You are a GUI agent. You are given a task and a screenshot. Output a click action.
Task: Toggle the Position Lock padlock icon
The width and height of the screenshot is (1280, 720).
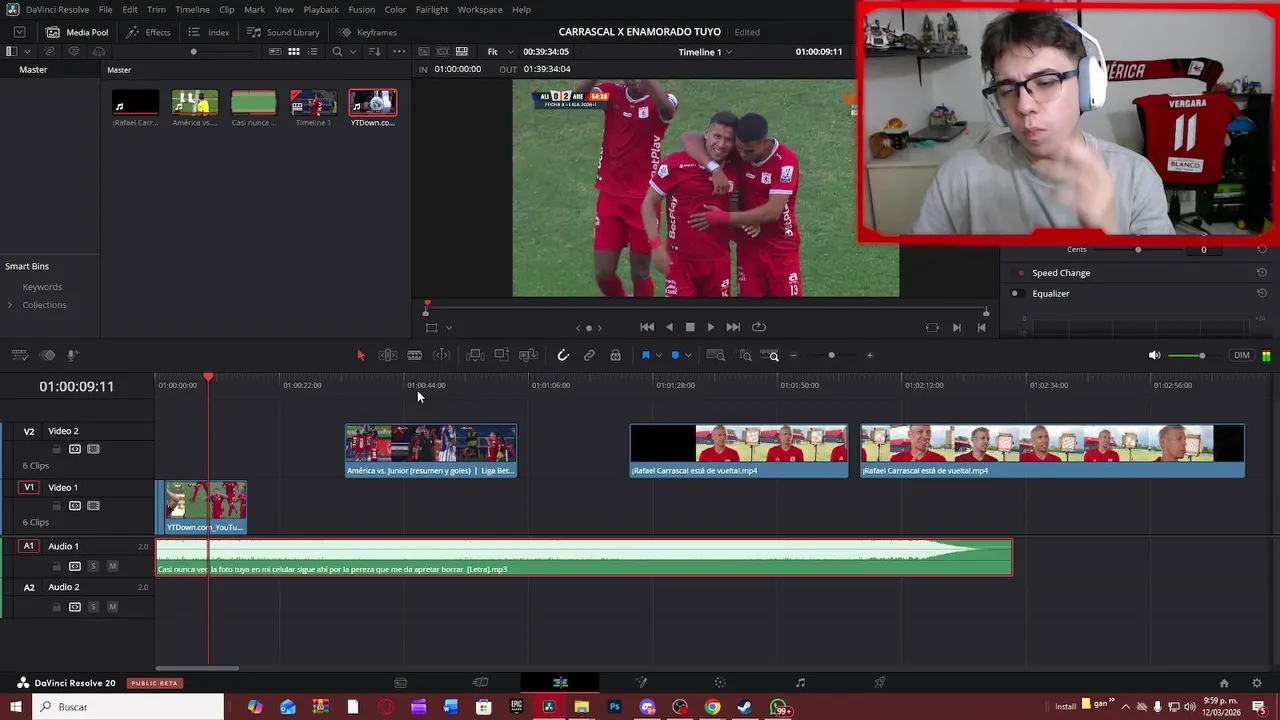point(615,355)
